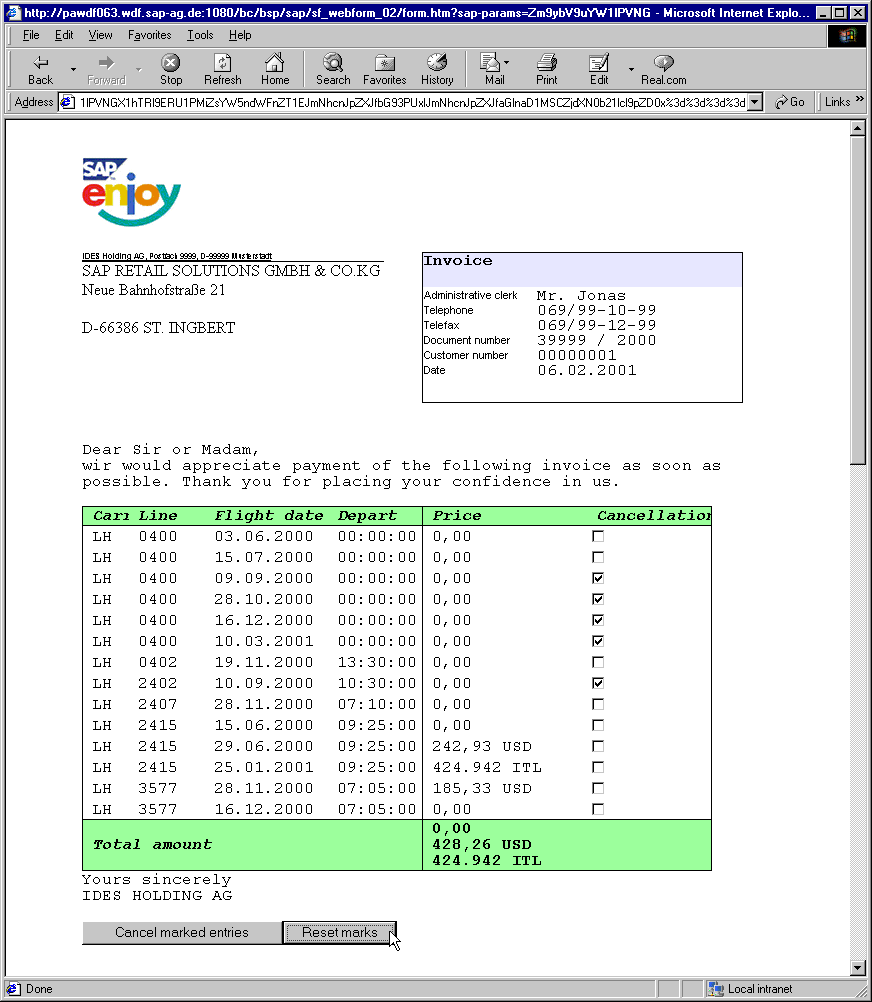Click the Flight date column header
This screenshot has height=1002, width=872.
[268, 516]
